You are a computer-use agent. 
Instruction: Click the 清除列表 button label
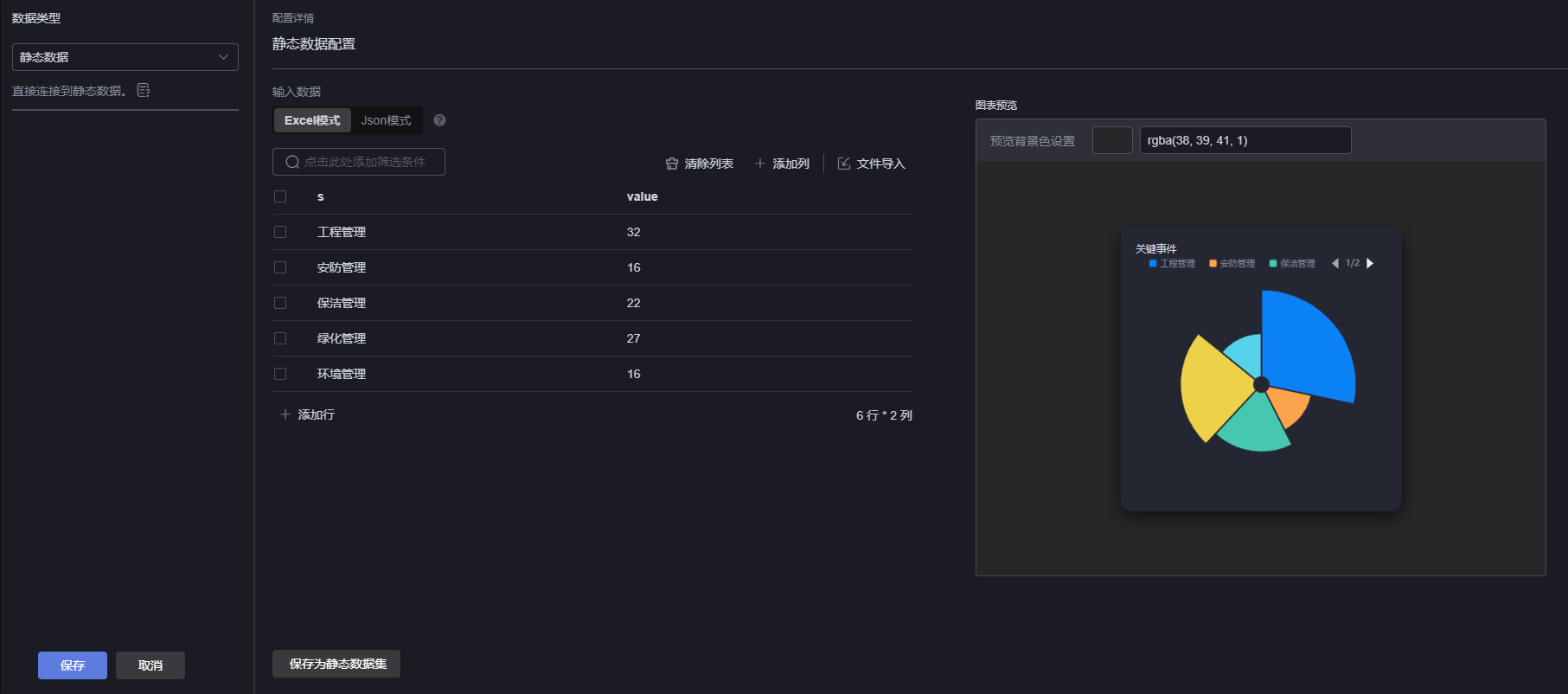pyautogui.click(x=709, y=164)
